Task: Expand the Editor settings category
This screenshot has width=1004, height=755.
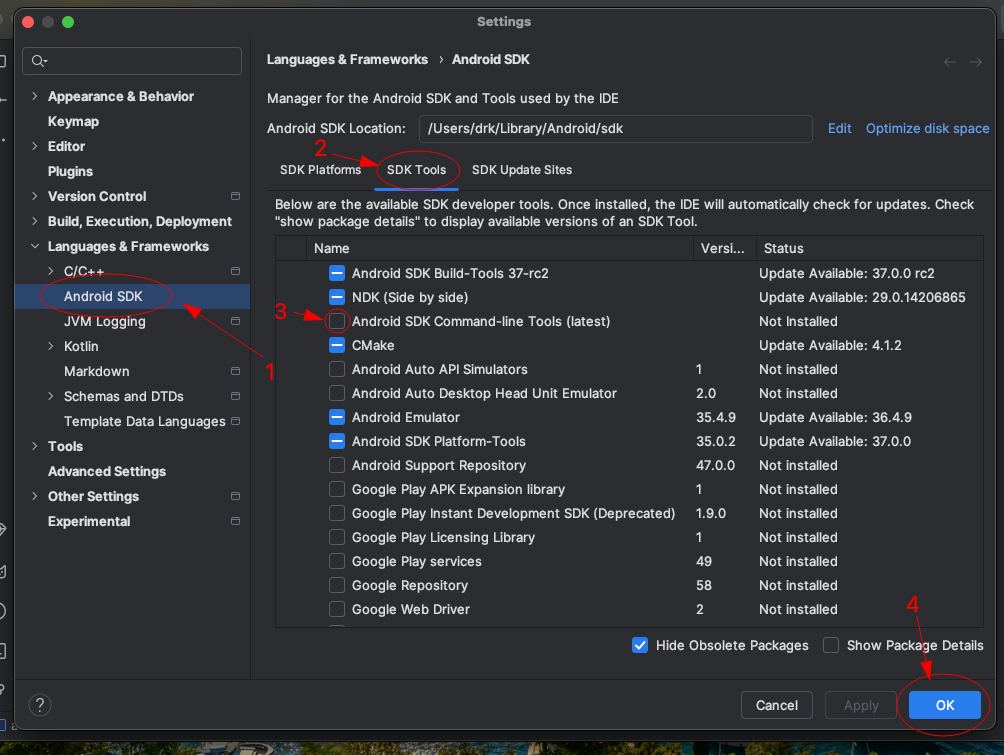Action: 34,146
